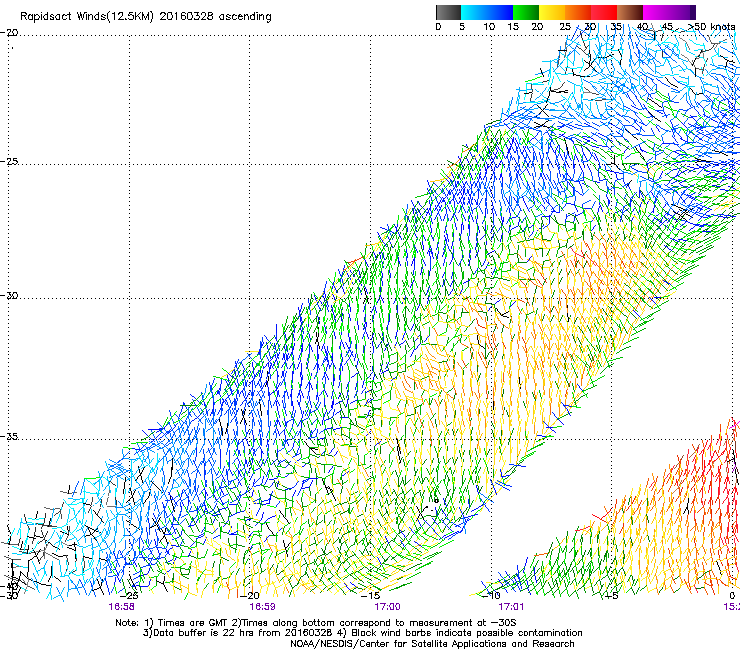Image resolution: width=740 pixels, height=650 pixels.
Task: Click the '-25' latitude label on left axis
Action: click(x=9, y=161)
